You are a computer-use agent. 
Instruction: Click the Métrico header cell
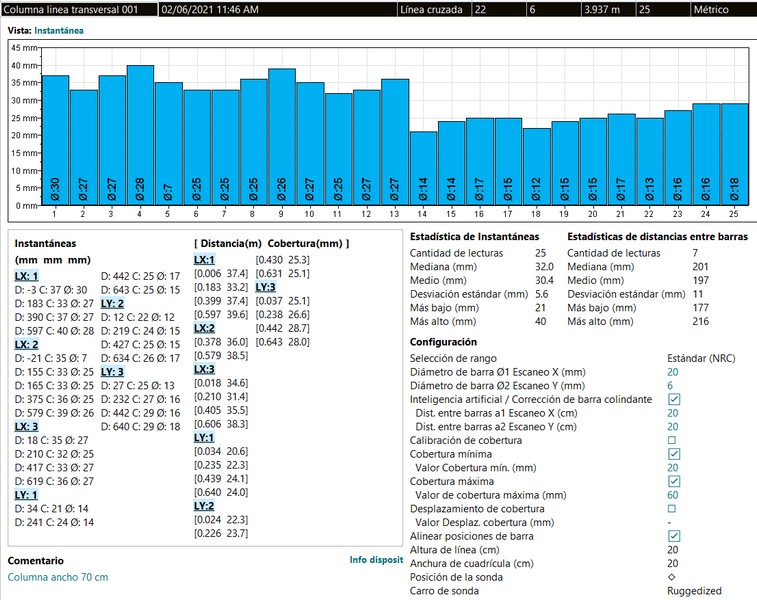[x=723, y=9]
